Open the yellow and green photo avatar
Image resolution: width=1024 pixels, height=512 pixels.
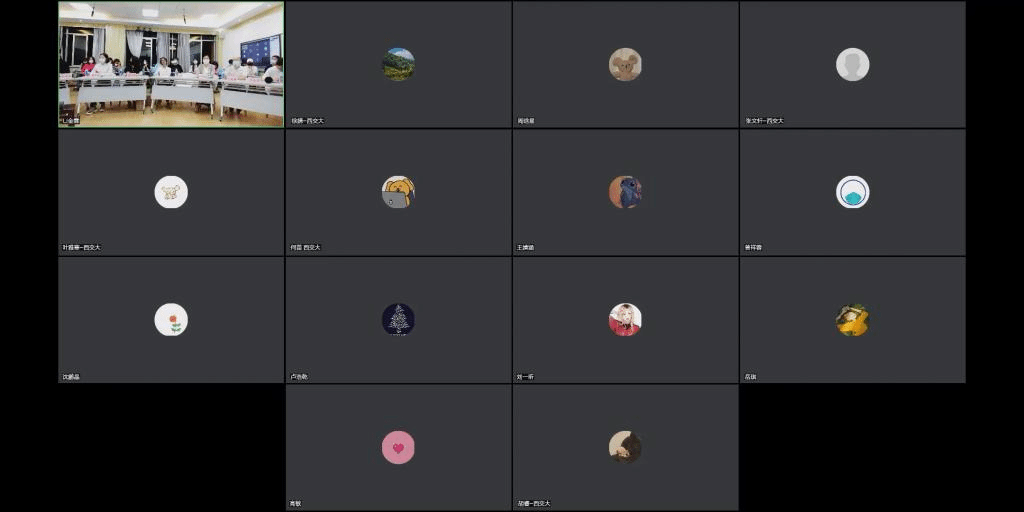tap(852, 319)
